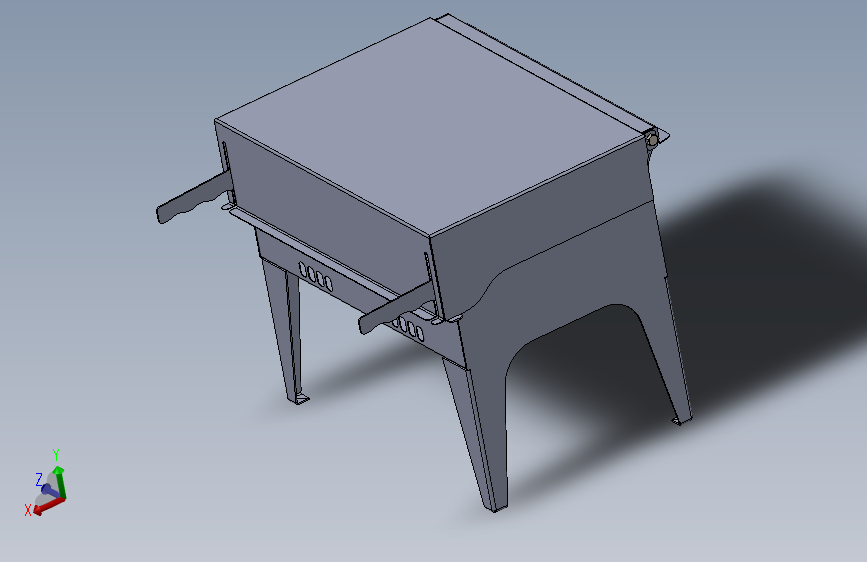Select the left wavy handle of the model
Viewport: 867px width, 562px height.
click(x=192, y=197)
